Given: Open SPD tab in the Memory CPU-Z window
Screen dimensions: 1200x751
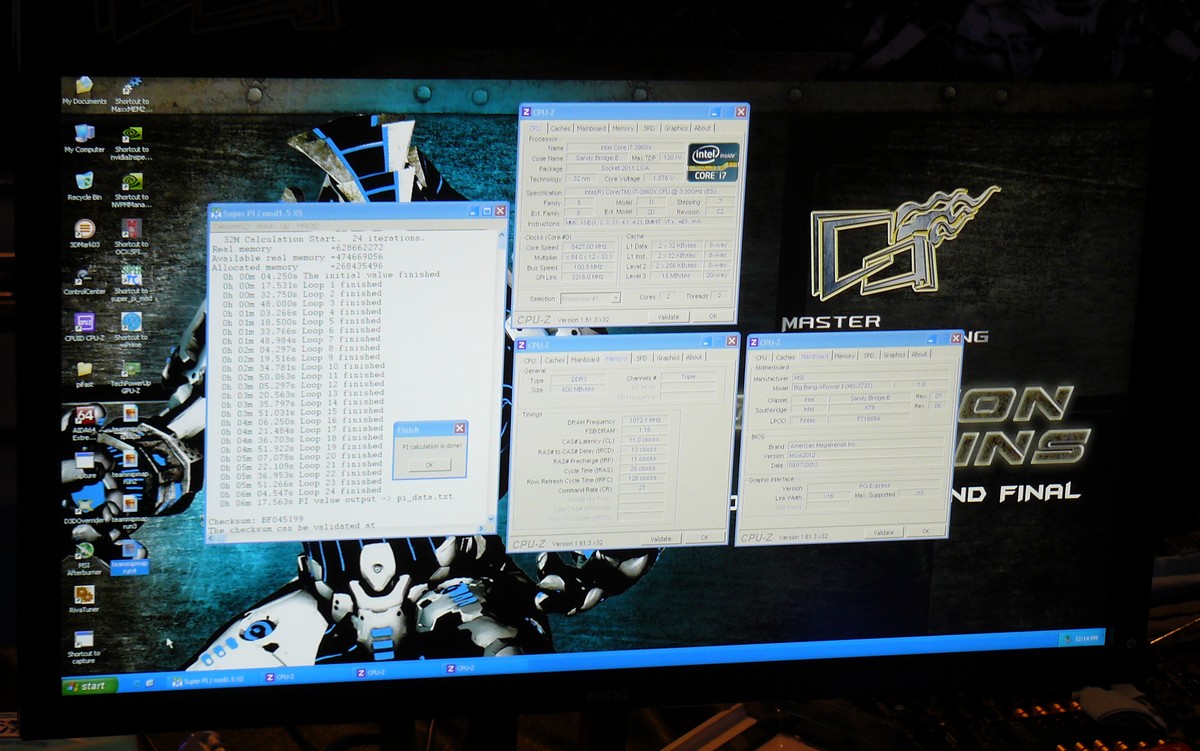Looking at the screenshot, I should point(641,357).
